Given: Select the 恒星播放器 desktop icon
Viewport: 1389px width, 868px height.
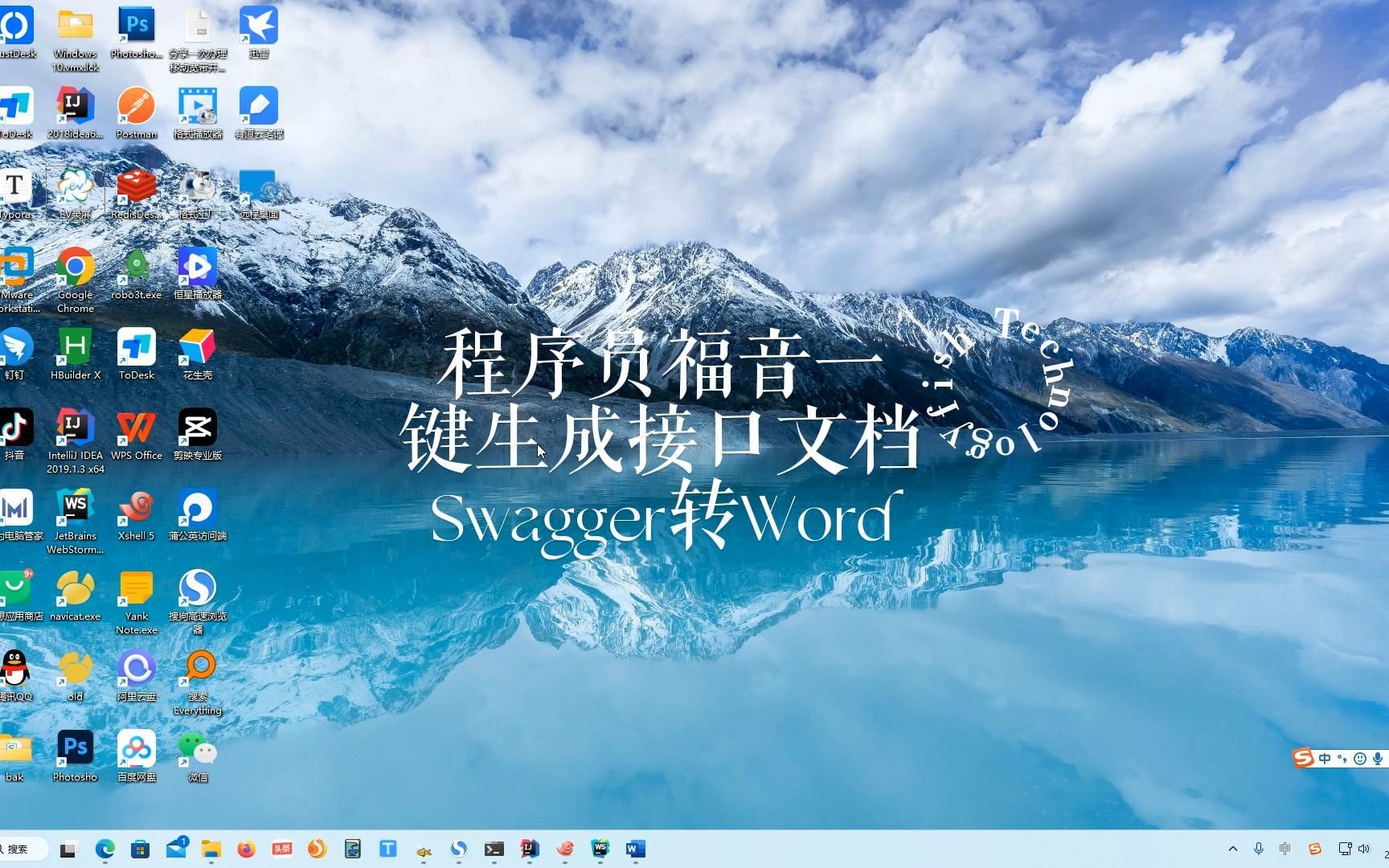Looking at the screenshot, I should 197,274.
